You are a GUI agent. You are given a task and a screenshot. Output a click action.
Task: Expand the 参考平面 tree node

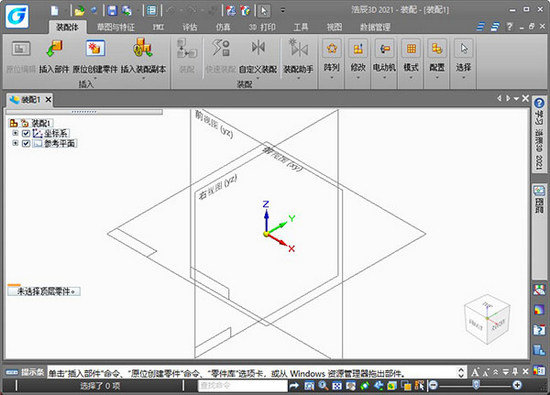point(15,143)
